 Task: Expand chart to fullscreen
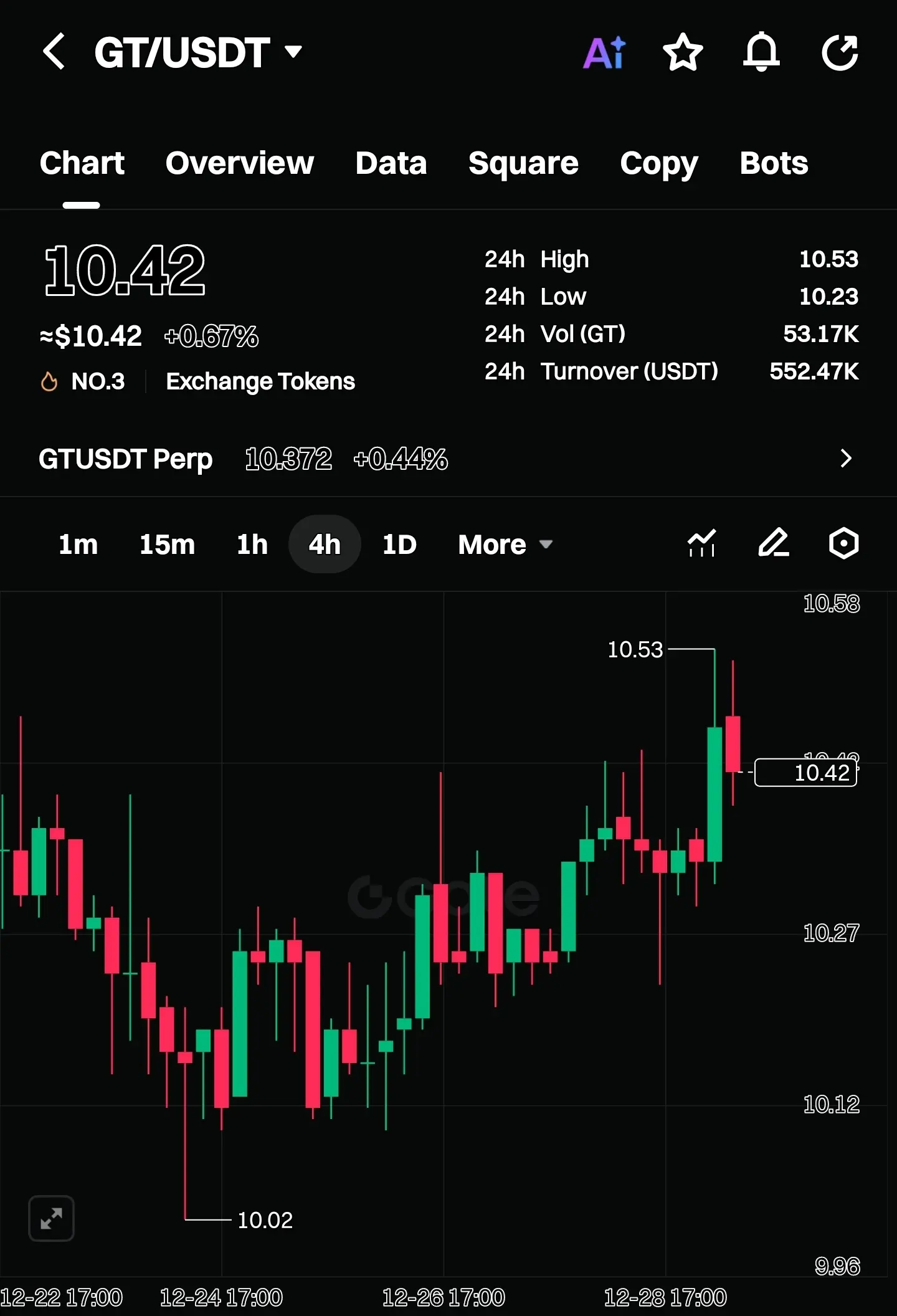point(51,1218)
